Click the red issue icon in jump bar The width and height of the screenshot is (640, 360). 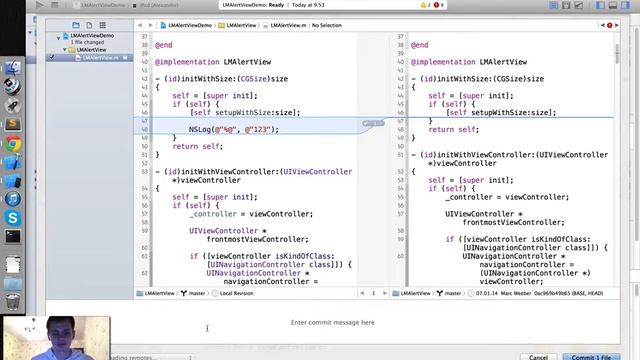click(610, 25)
